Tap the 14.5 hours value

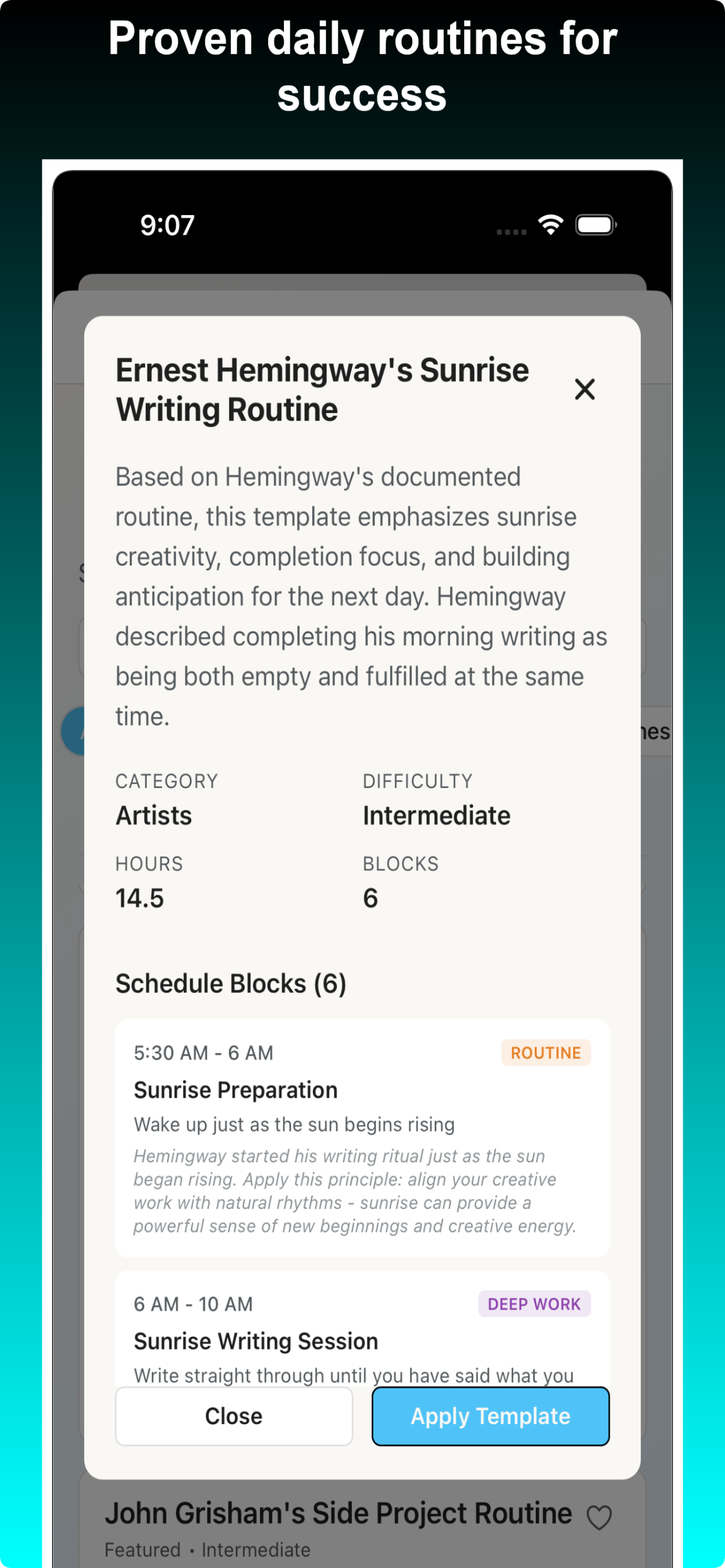click(x=139, y=899)
